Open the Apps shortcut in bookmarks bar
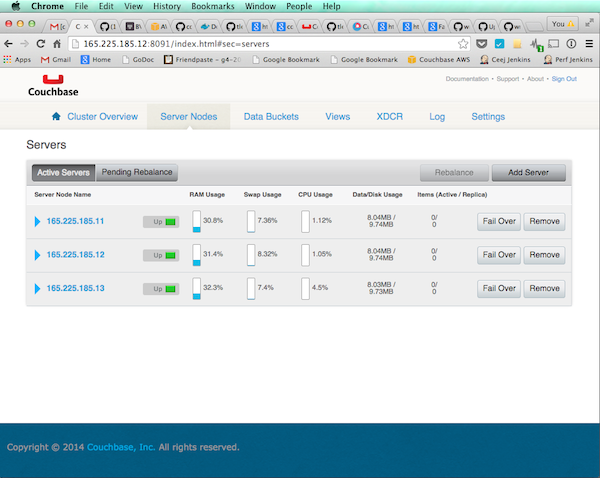600x478 pixels. (17, 60)
